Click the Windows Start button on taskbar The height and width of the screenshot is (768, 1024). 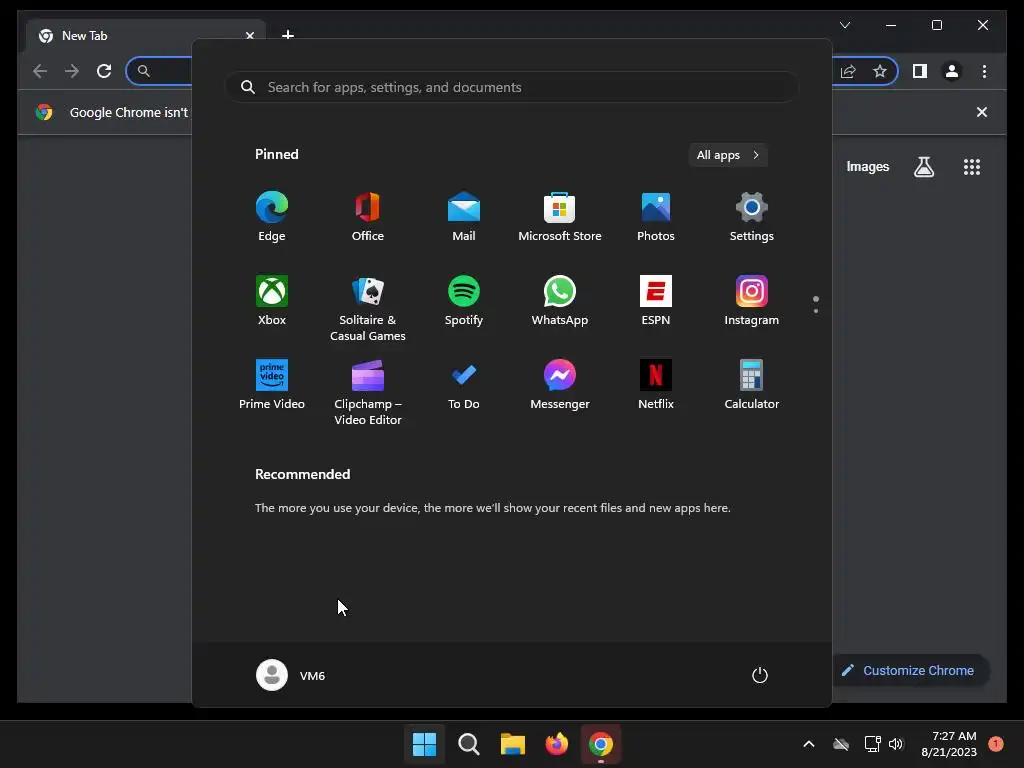tap(424, 744)
